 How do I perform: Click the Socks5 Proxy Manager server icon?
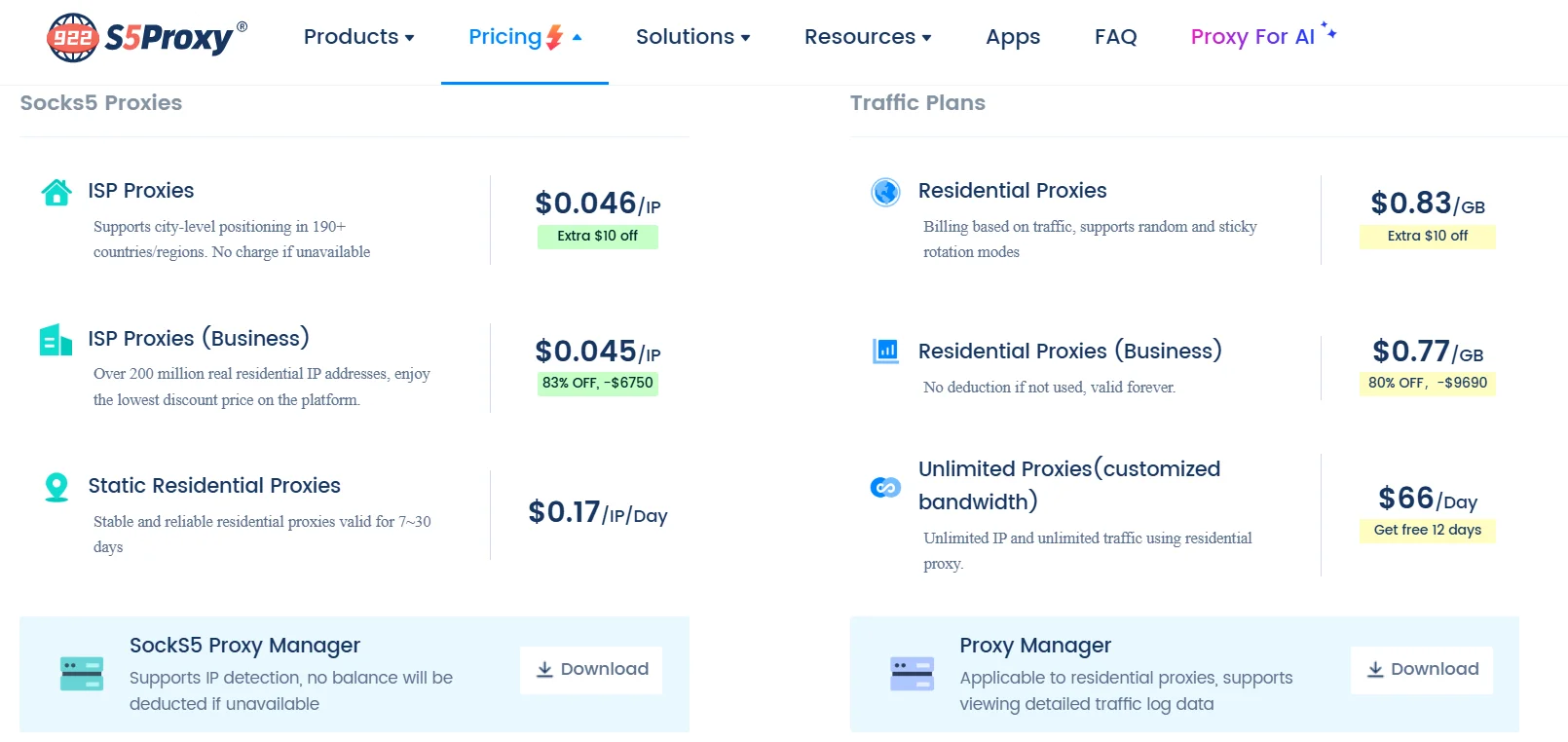click(82, 674)
